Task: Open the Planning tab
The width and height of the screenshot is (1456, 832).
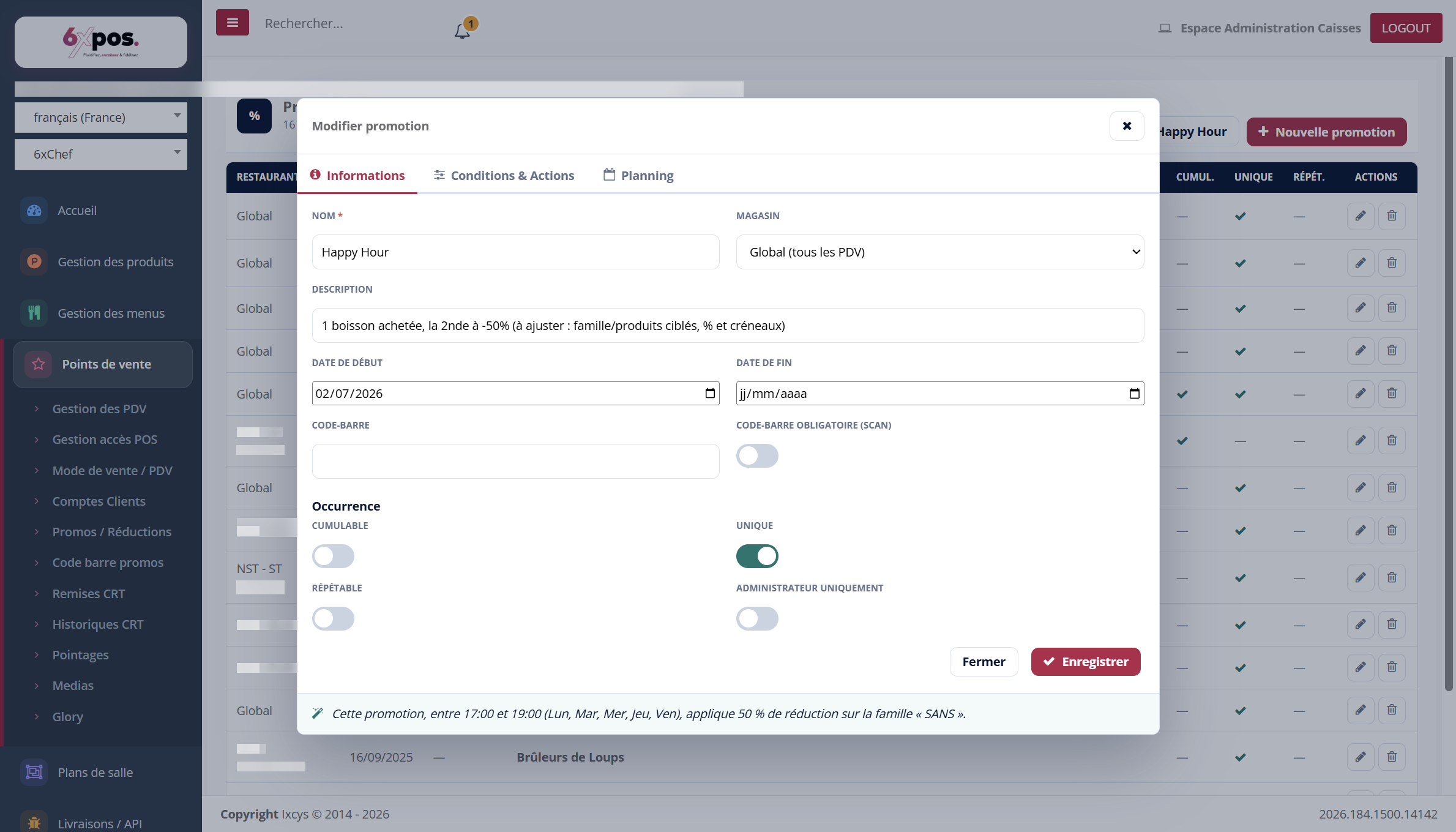Action: [638, 176]
